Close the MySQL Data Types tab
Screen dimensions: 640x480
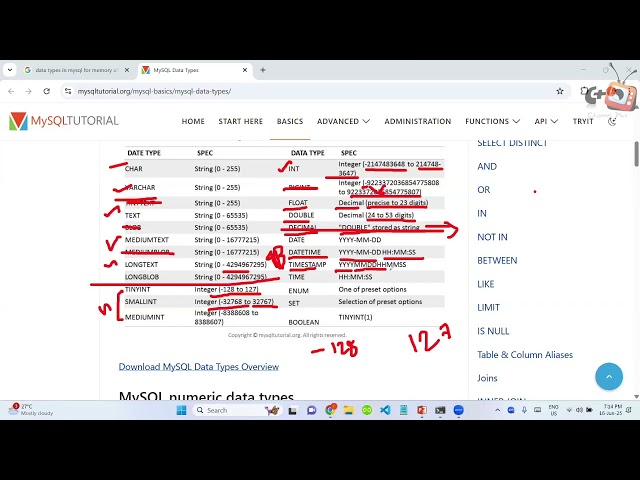click(245, 70)
